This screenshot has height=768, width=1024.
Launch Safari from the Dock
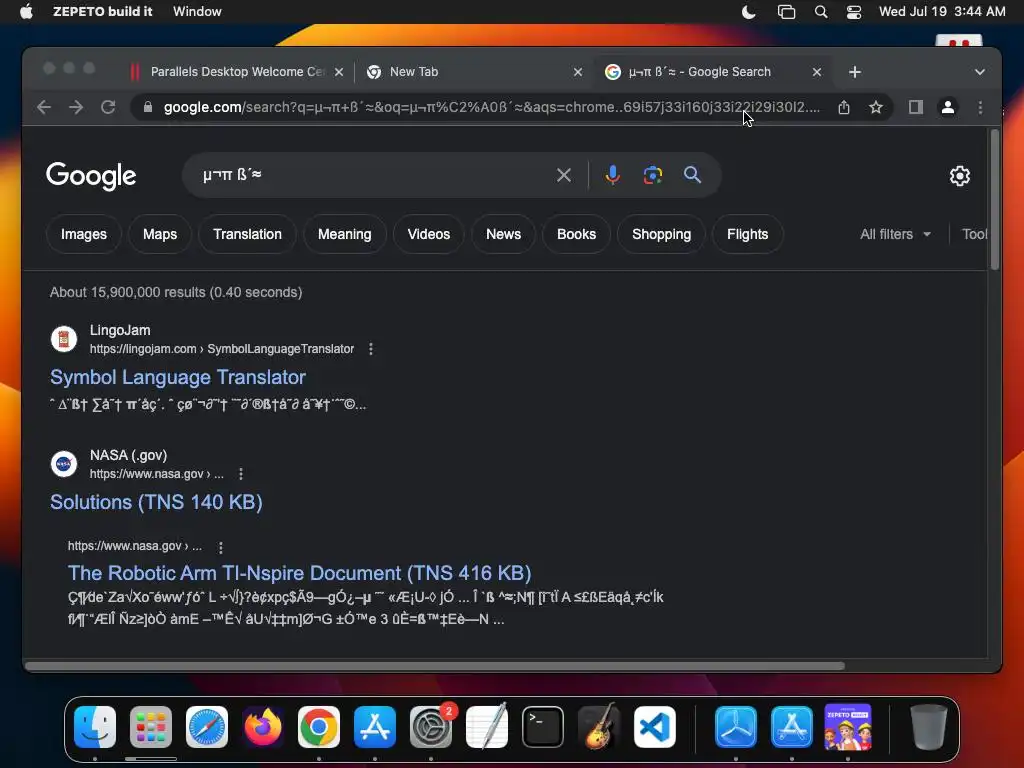[207, 726]
